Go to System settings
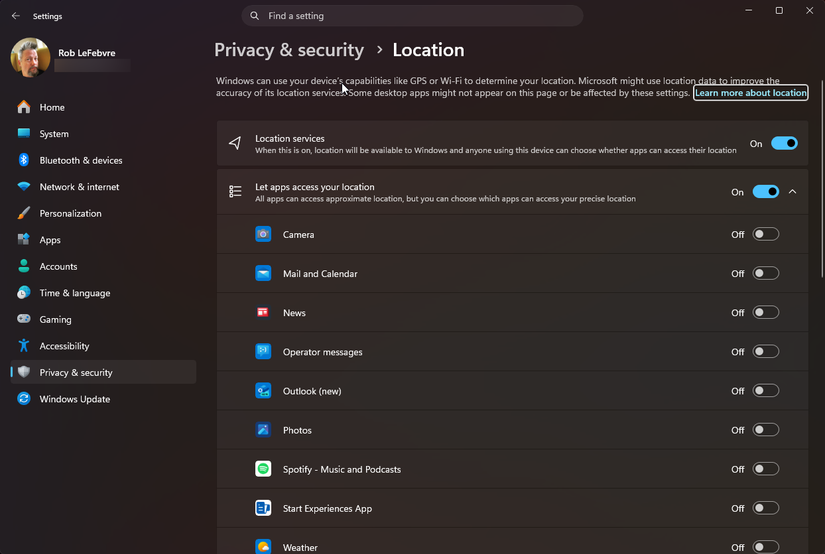The height and width of the screenshot is (554, 825). 103,134
